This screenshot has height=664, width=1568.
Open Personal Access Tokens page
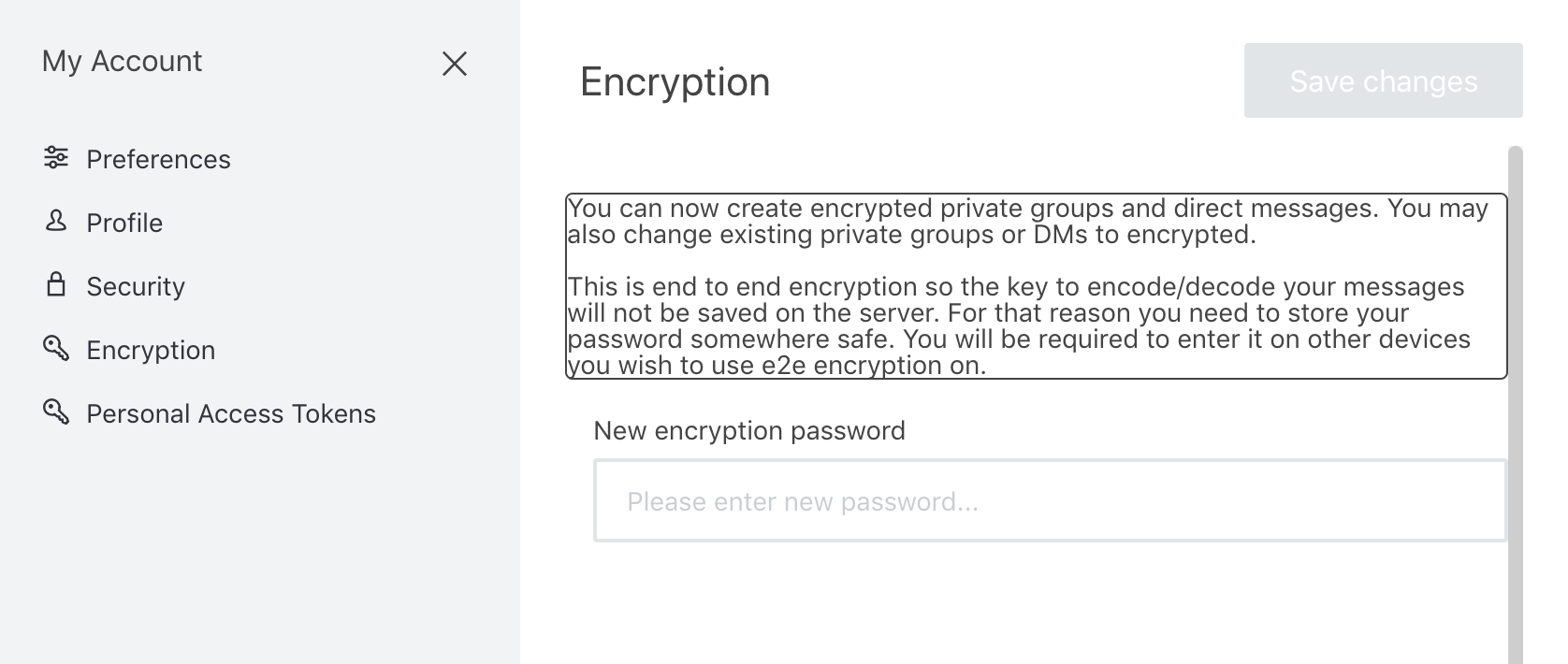pos(231,414)
